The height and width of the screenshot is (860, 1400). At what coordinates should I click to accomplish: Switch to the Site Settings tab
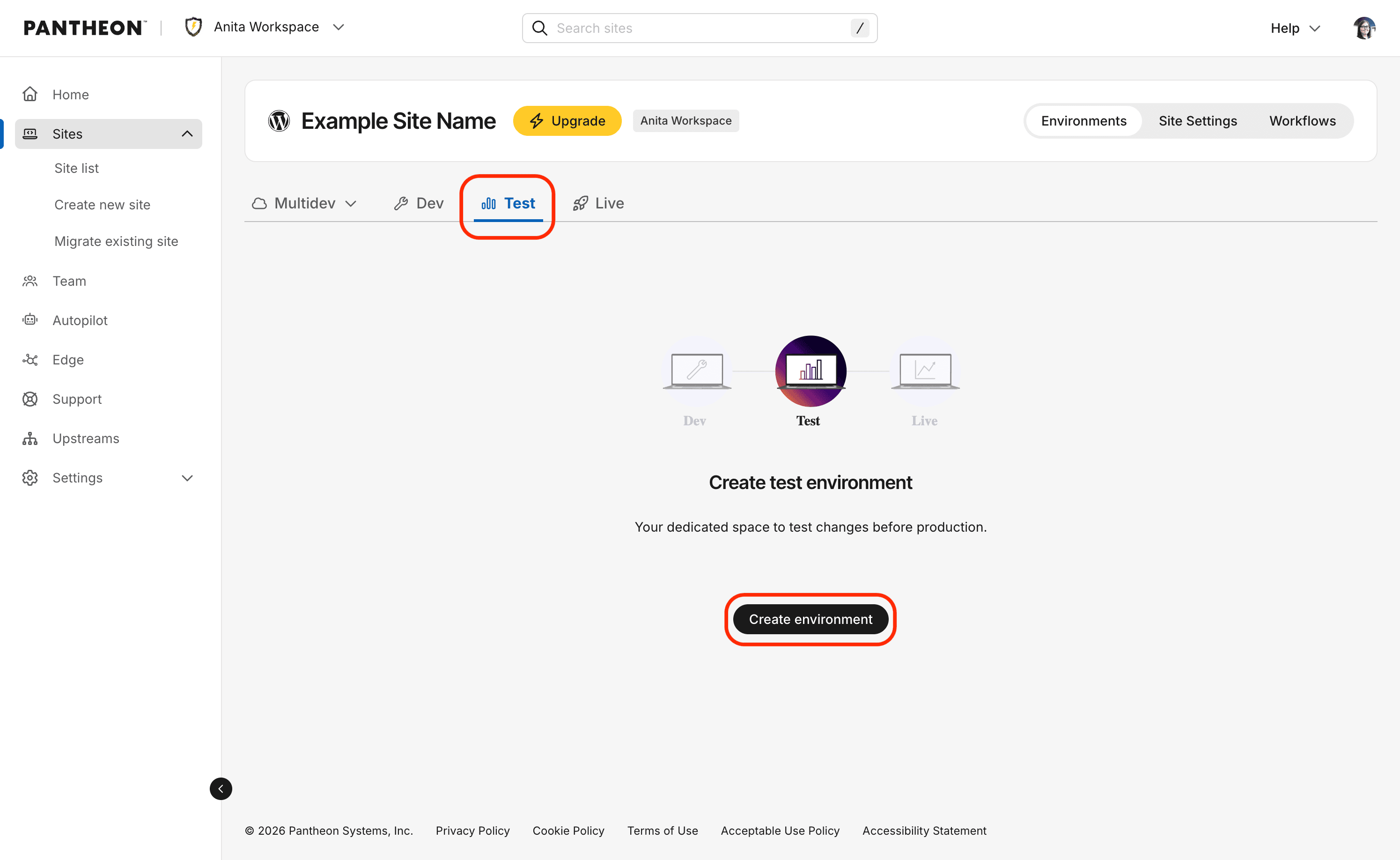[x=1198, y=120]
